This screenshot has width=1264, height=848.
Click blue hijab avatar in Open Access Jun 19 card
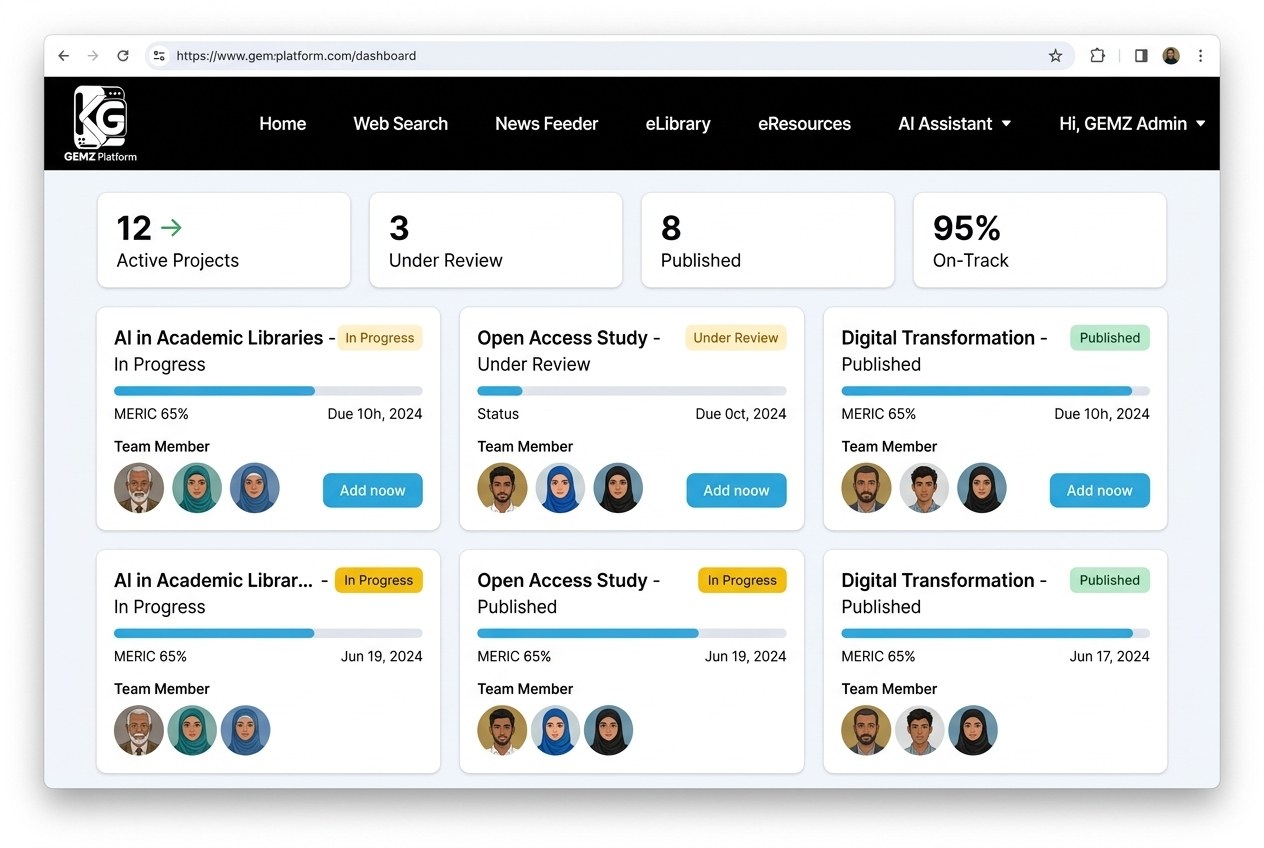click(x=555, y=730)
